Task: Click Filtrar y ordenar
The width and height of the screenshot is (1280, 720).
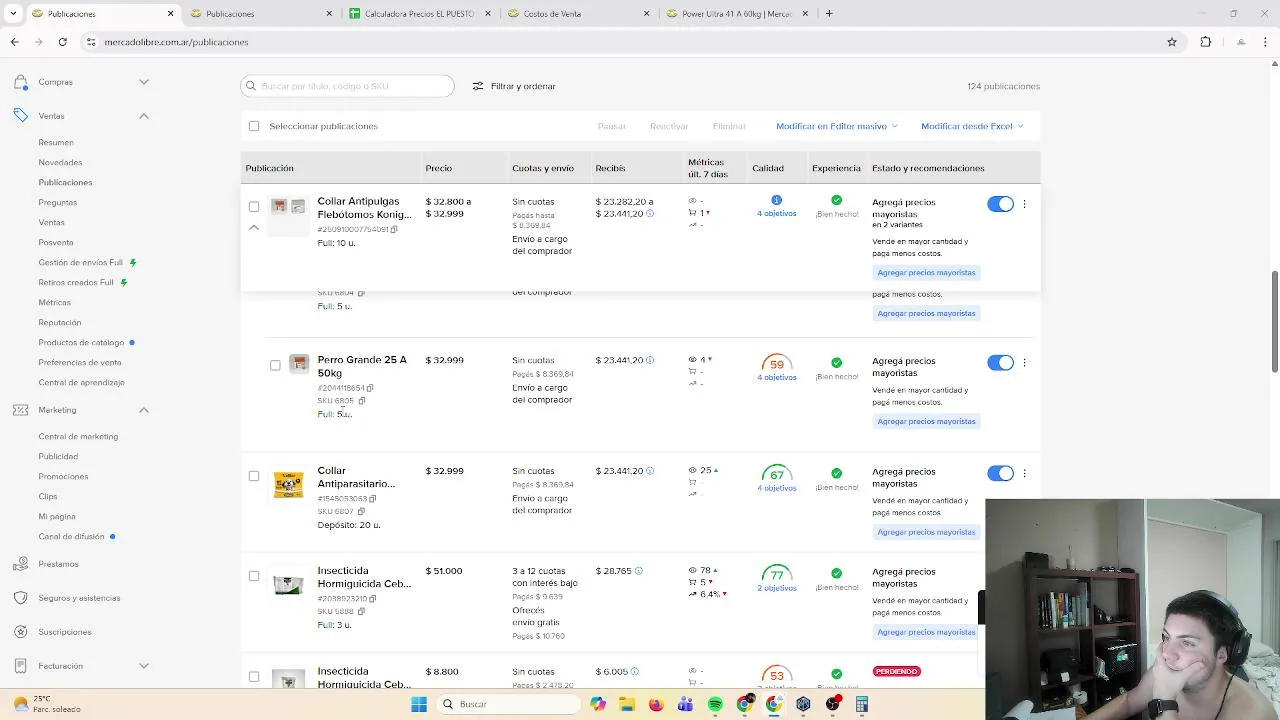Action: pyautogui.click(x=514, y=86)
